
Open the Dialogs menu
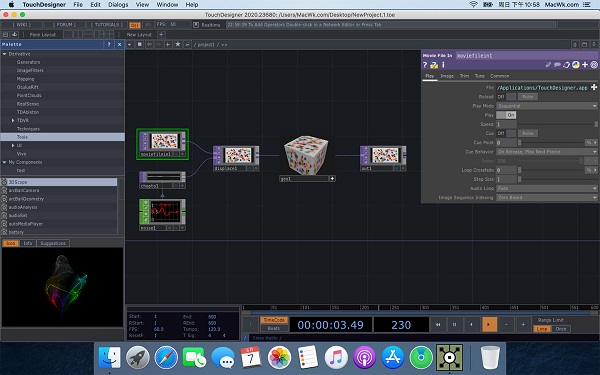coord(118,5)
